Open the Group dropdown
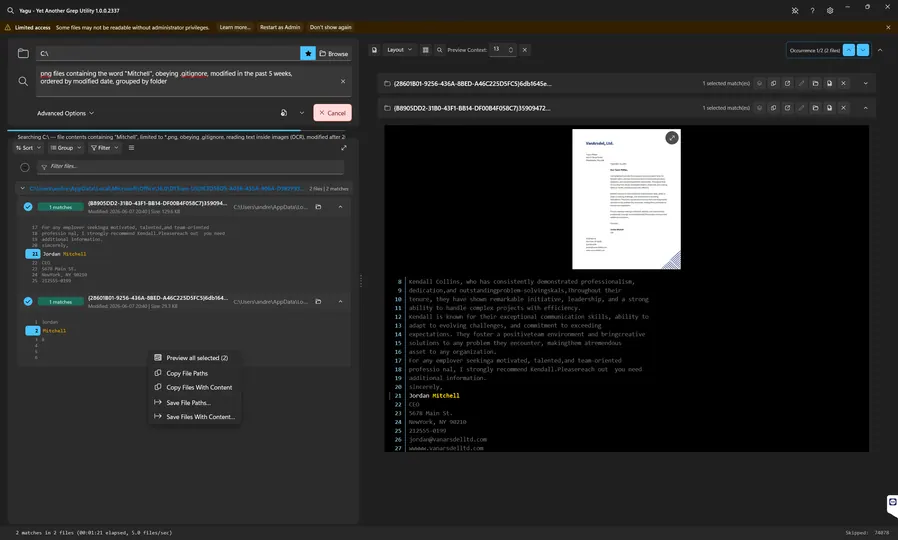Viewport: 898px width, 540px height. 65,148
